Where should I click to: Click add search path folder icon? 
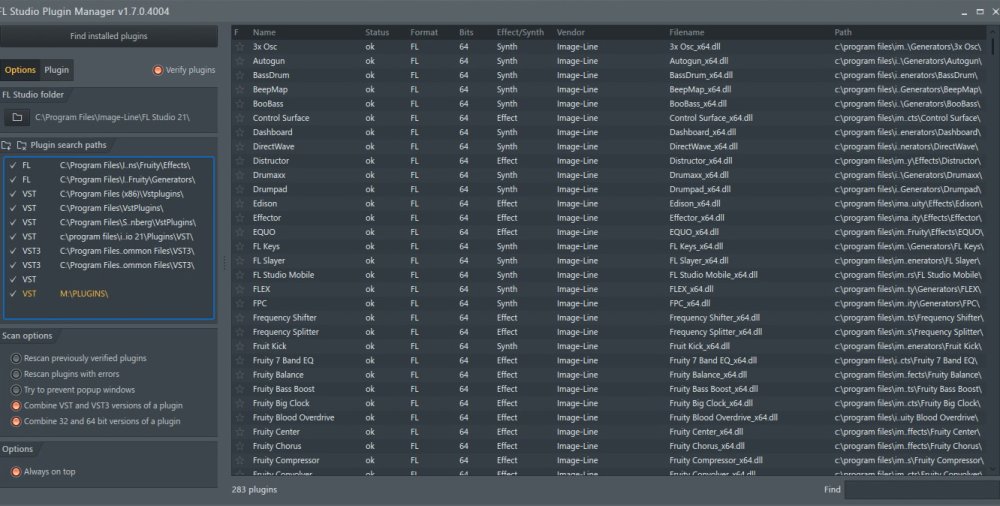[6, 145]
